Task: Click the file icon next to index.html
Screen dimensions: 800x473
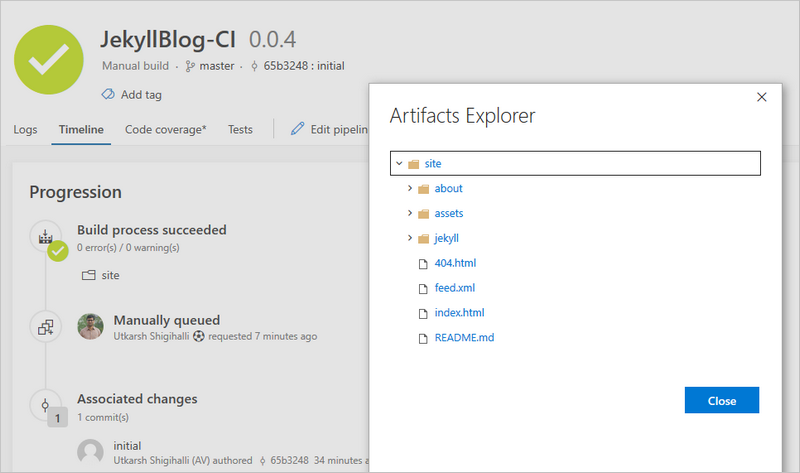Action: [x=423, y=313]
